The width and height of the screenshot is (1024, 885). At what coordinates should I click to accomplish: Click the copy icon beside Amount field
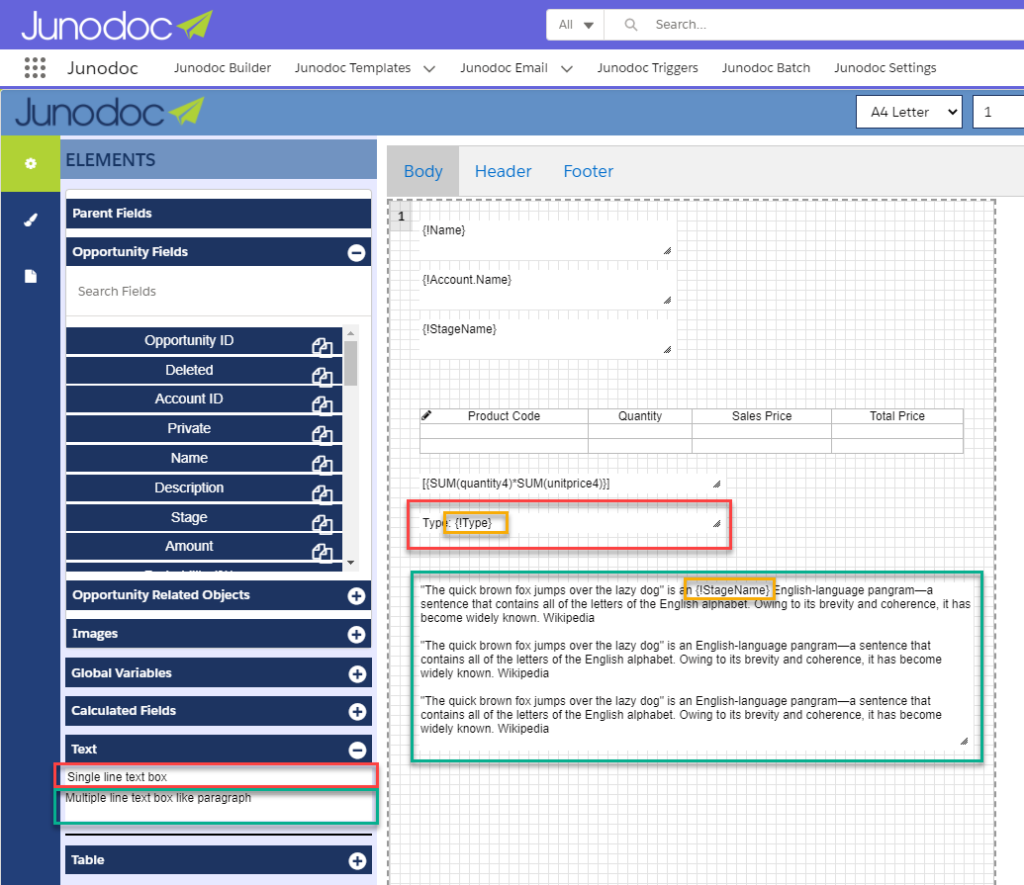point(322,552)
